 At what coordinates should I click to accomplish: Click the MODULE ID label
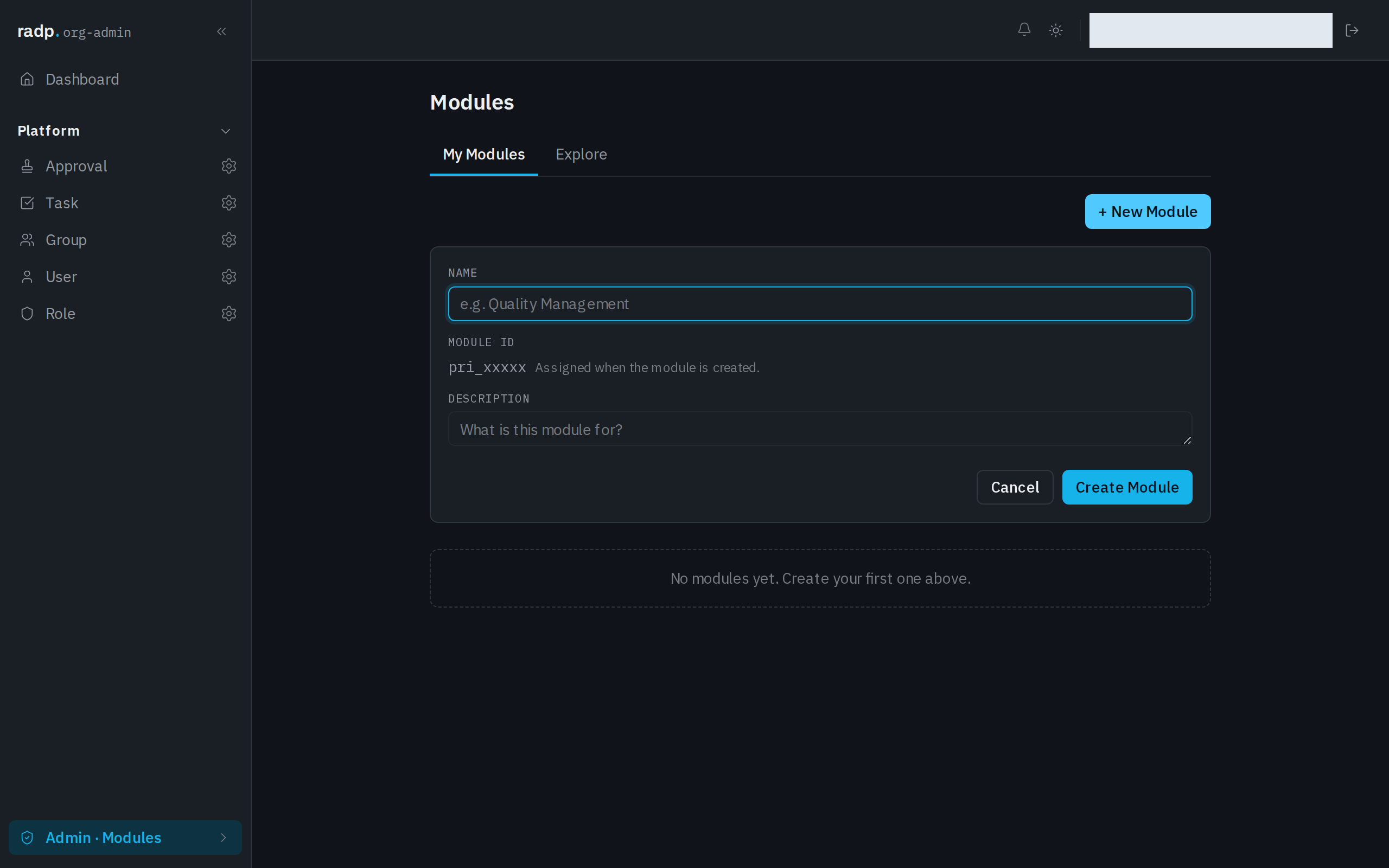pos(481,342)
